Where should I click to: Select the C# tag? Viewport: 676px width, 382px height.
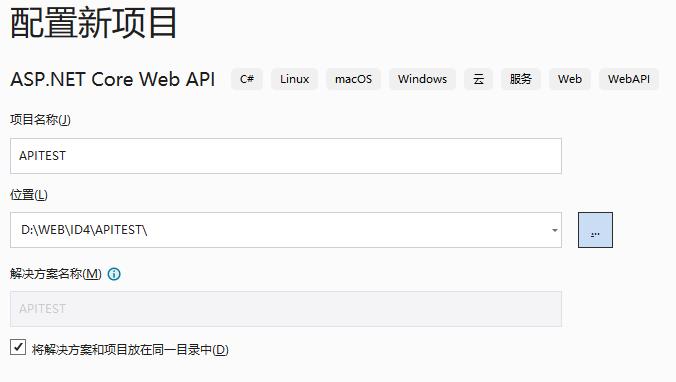click(247, 79)
